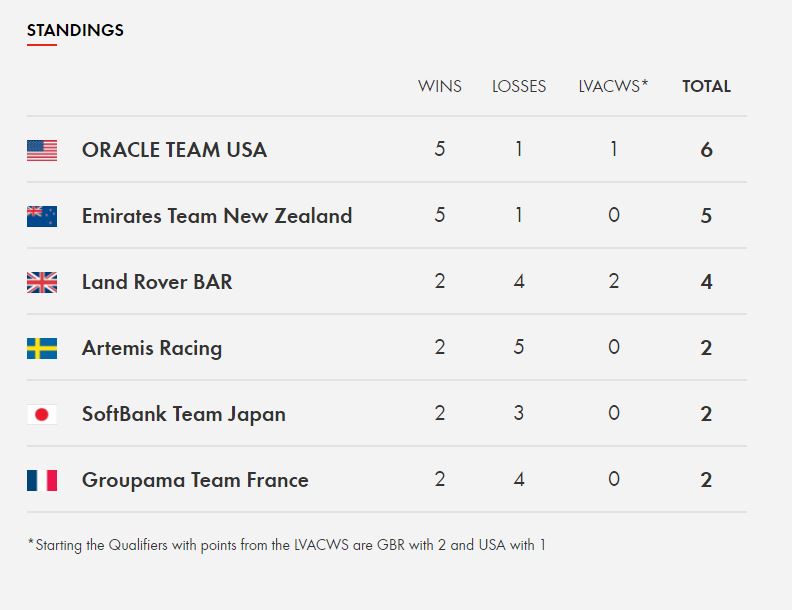Open SoftBank Team Japan entry
Viewport: 792px width, 610px height.
(x=184, y=415)
